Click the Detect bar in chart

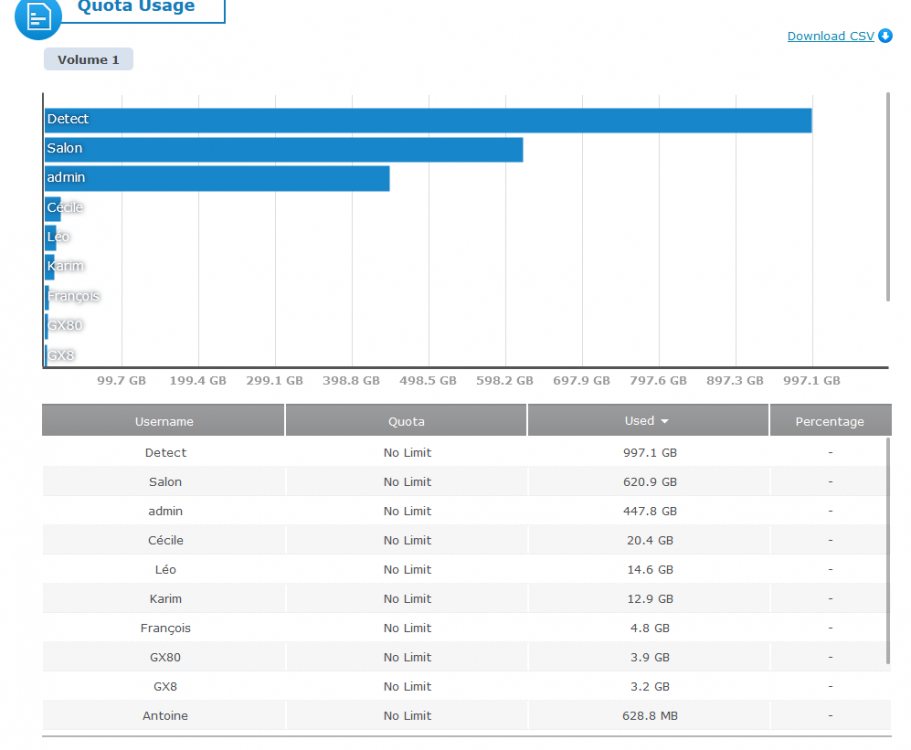pos(428,120)
